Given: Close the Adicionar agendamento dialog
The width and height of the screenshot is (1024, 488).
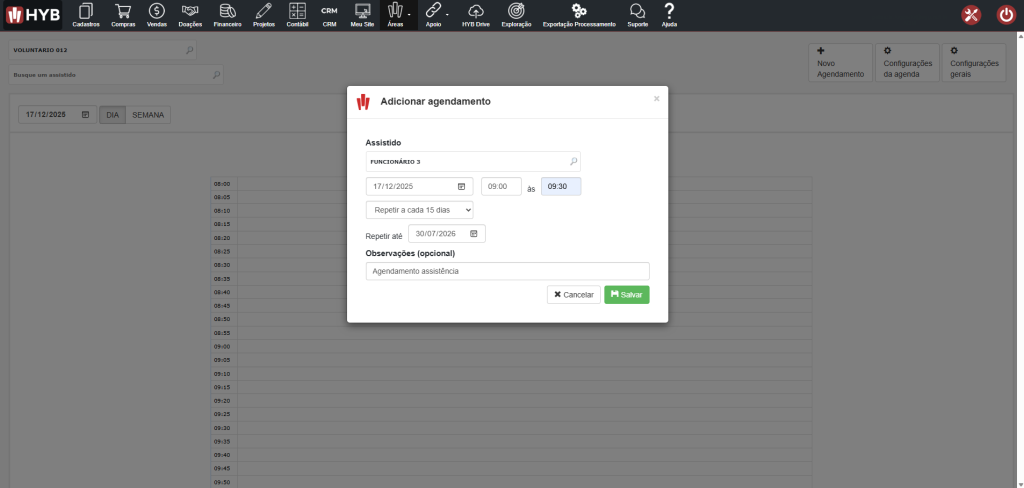Looking at the screenshot, I should point(656,99).
